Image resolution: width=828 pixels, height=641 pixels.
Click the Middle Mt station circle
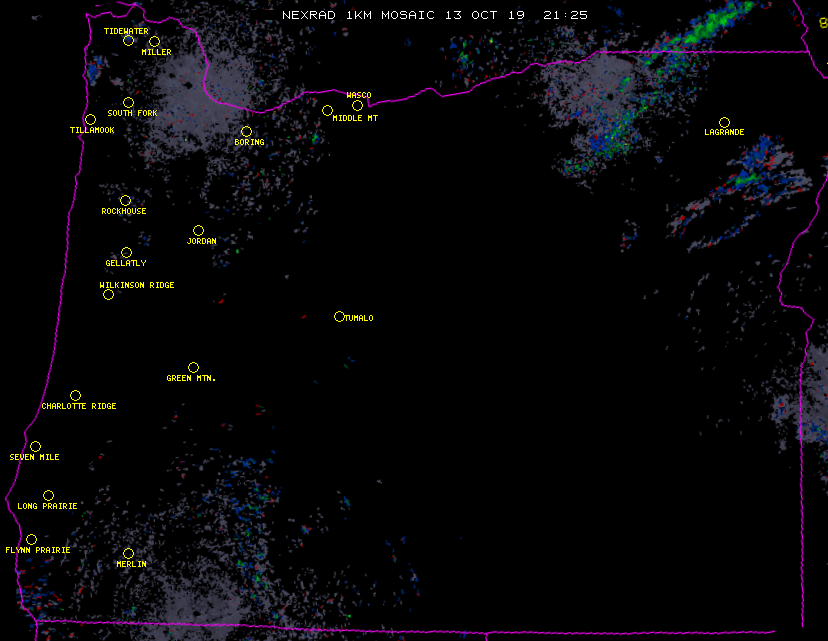click(x=327, y=110)
